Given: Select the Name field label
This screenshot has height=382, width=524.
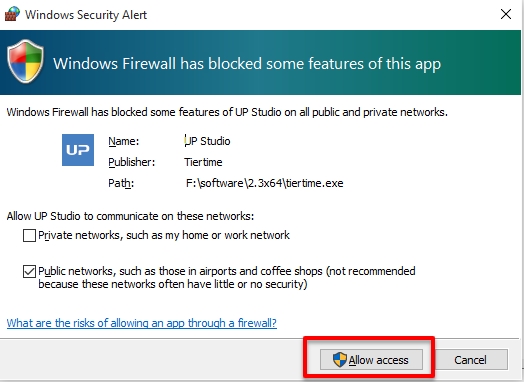Looking at the screenshot, I should (123, 141).
